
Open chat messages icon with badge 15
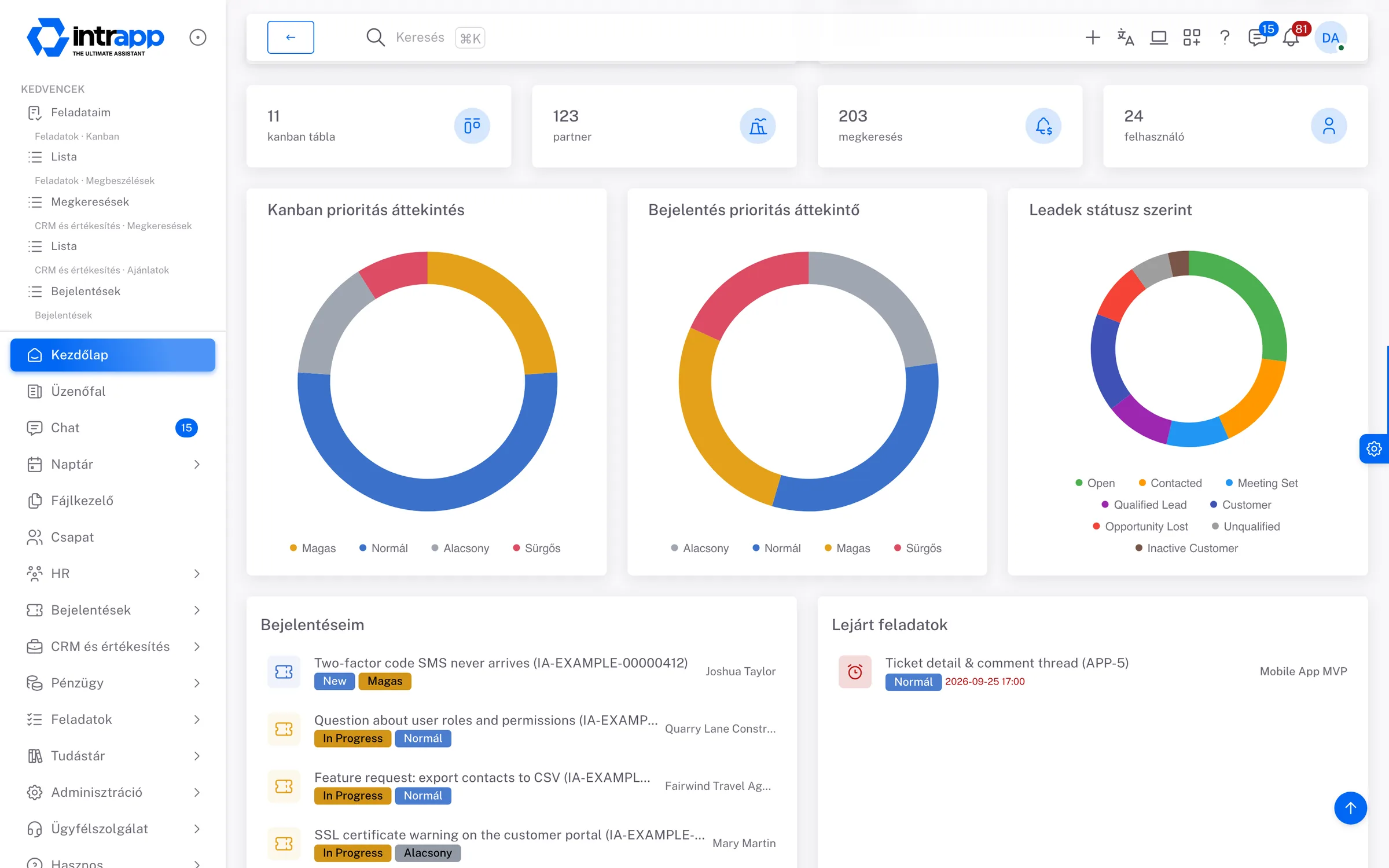pos(1259,38)
